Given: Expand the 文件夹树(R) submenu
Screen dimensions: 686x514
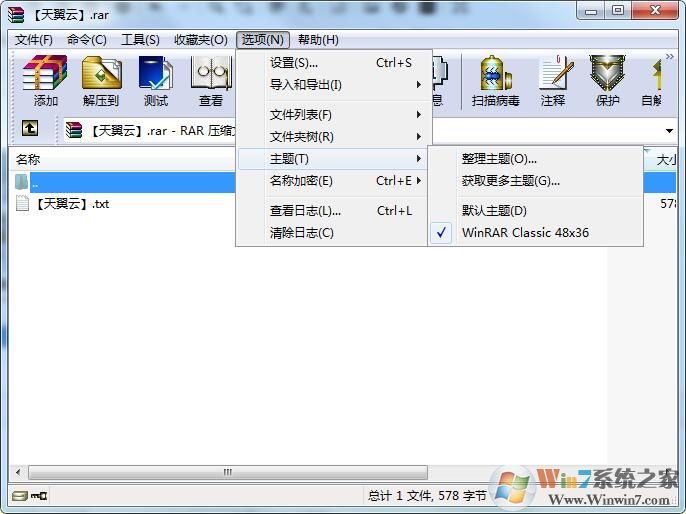Looking at the screenshot, I should point(332,136).
